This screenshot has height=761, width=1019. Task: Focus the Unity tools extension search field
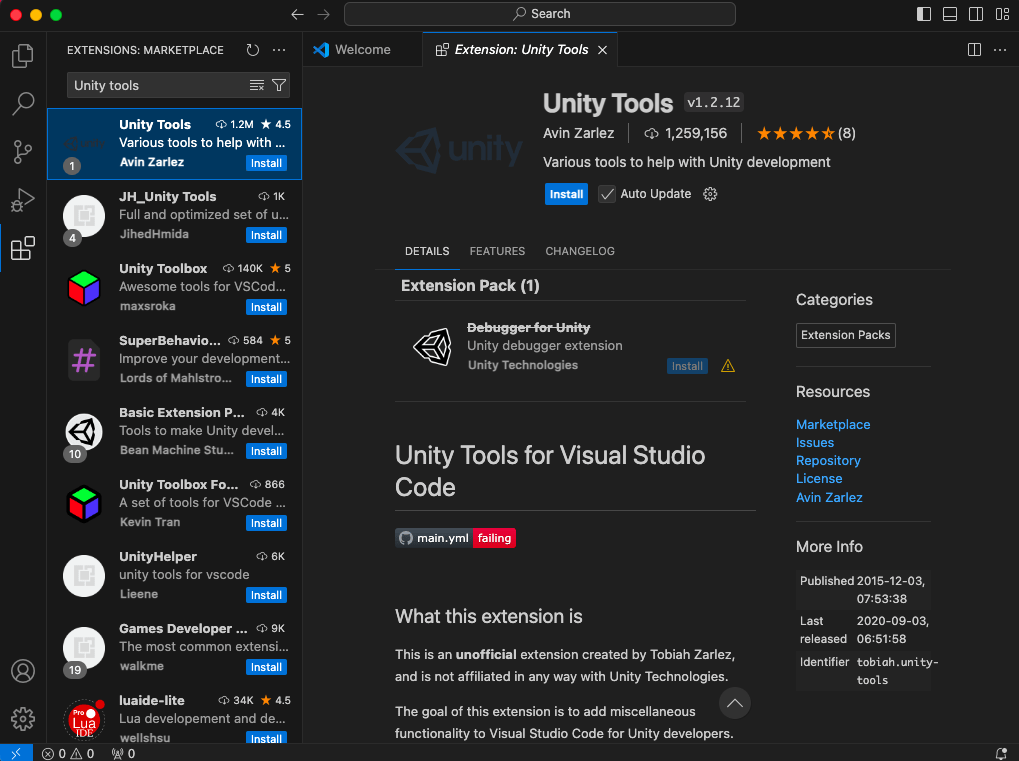[x=158, y=85]
